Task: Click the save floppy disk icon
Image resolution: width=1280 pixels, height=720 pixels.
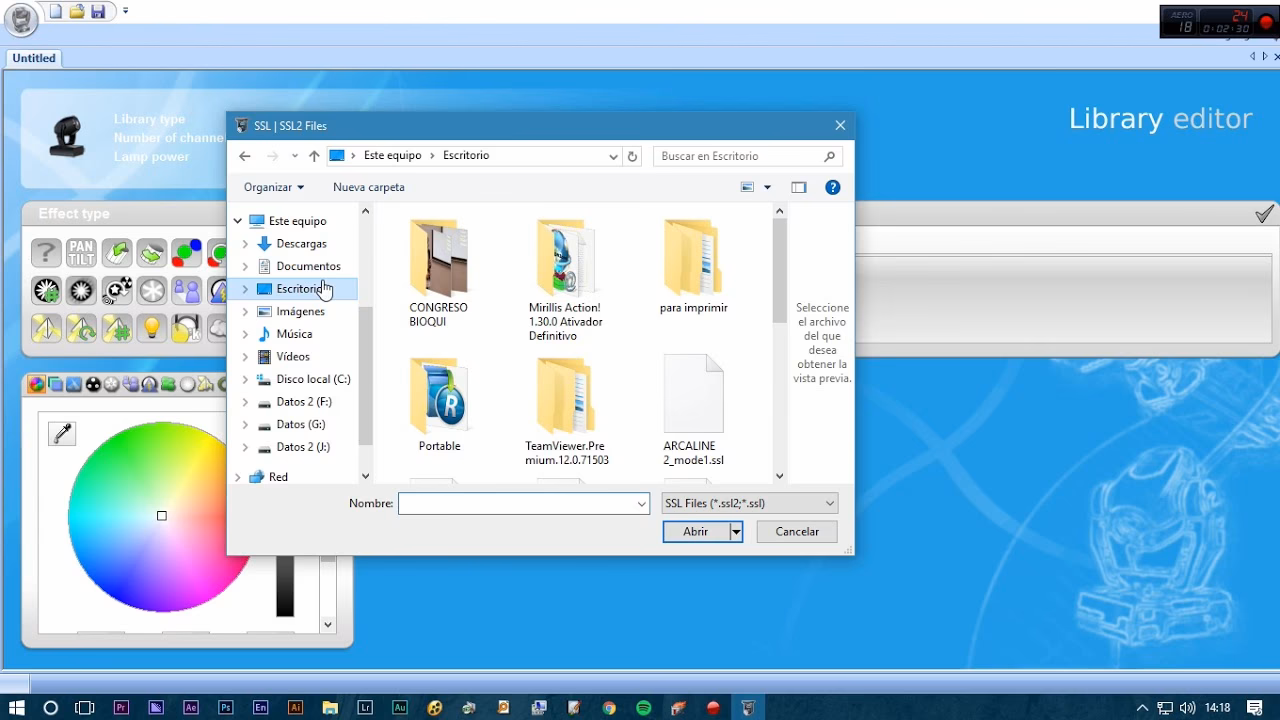Action: (98, 12)
